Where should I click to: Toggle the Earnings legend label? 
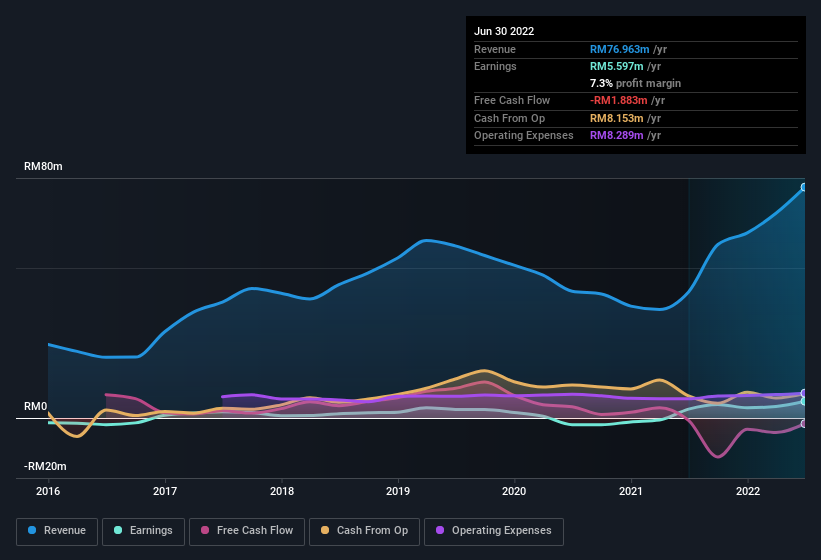150,531
